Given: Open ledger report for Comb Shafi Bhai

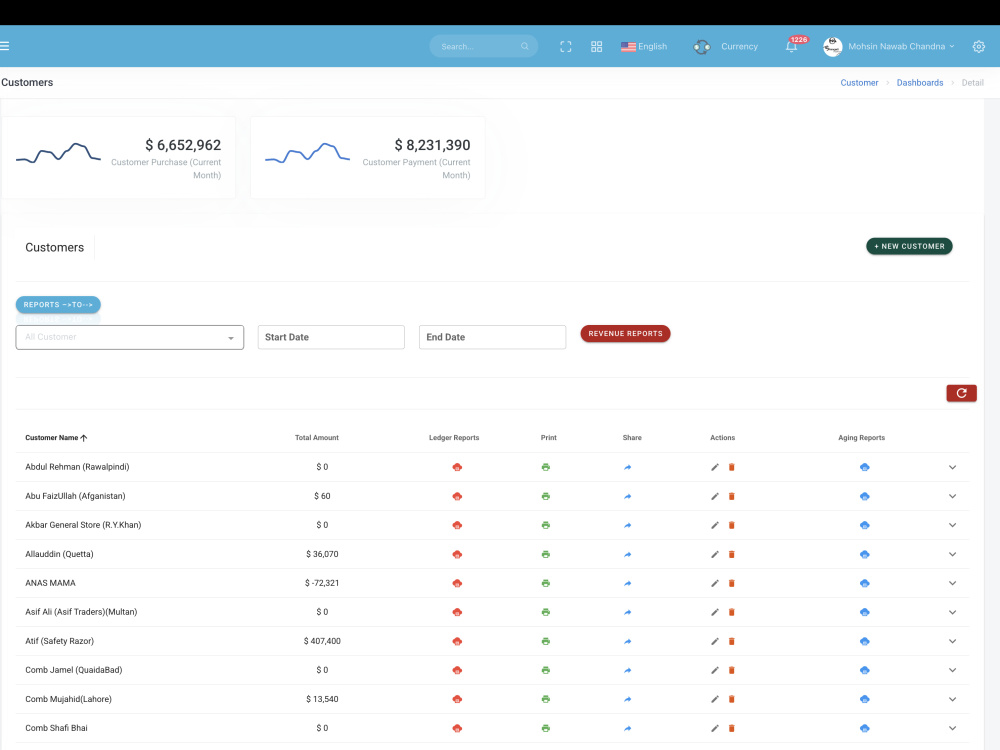Looking at the screenshot, I should [457, 728].
